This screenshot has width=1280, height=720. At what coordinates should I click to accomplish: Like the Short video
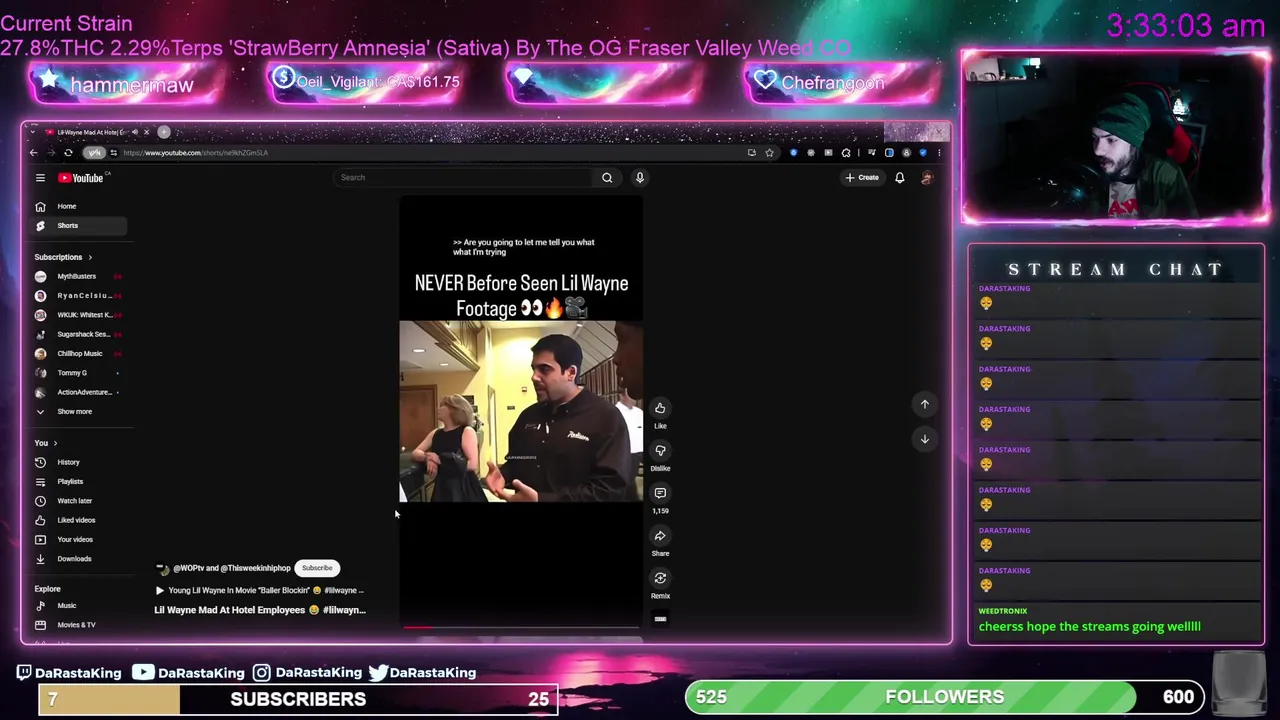click(x=660, y=408)
